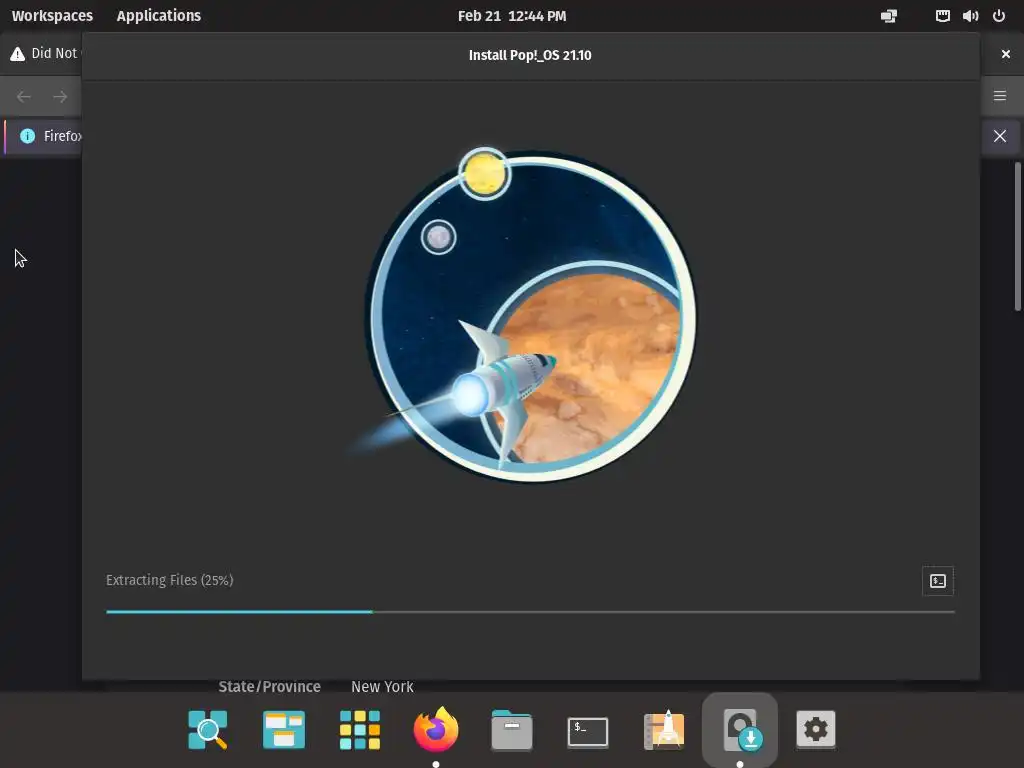The width and height of the screenshot is (1024, 768).
Task: Click the Extracting Files (25%) status text
Action: [170, 580]
